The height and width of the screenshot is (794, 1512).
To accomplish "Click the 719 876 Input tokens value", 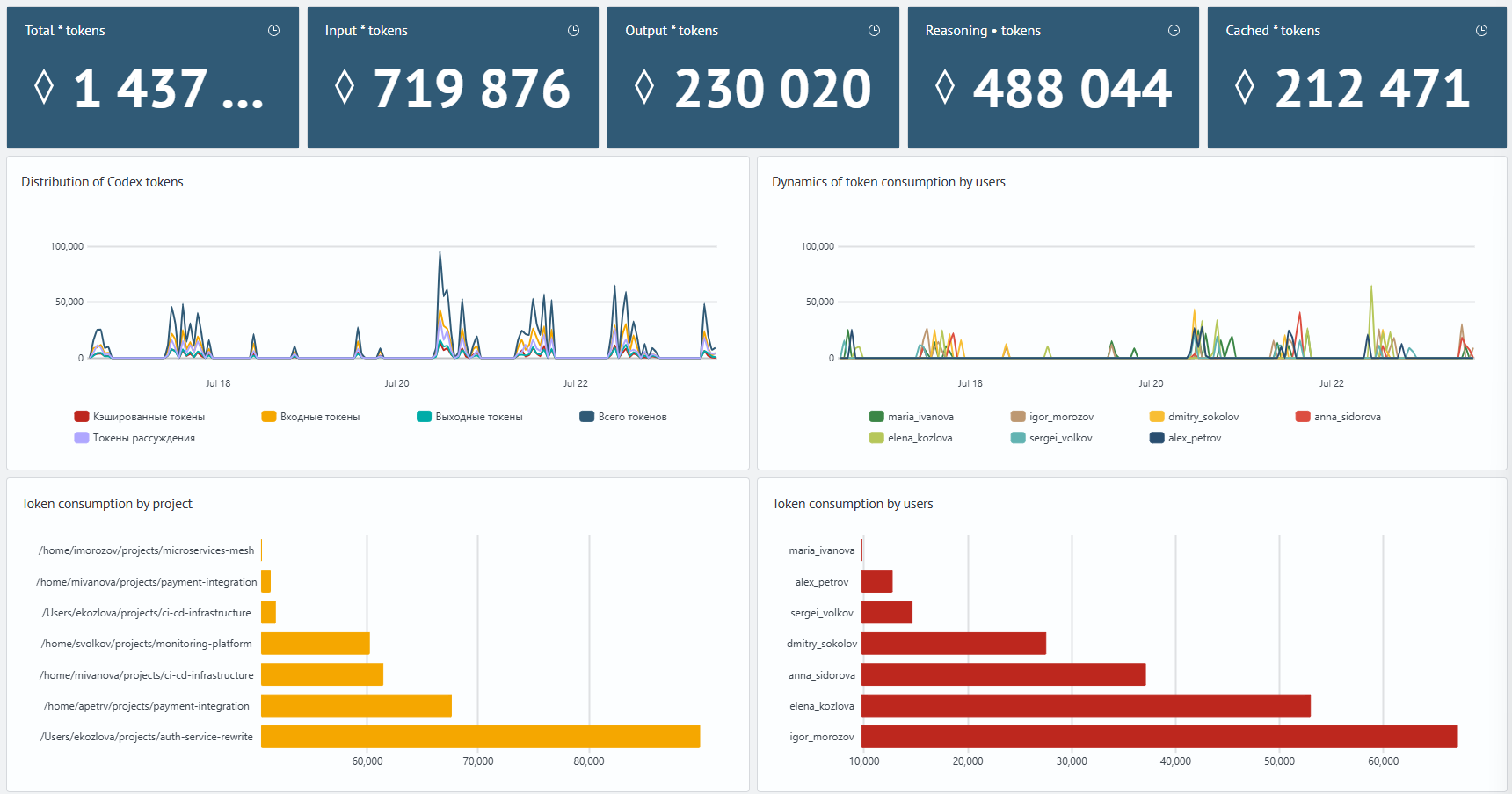I will [x=472, y=88].
